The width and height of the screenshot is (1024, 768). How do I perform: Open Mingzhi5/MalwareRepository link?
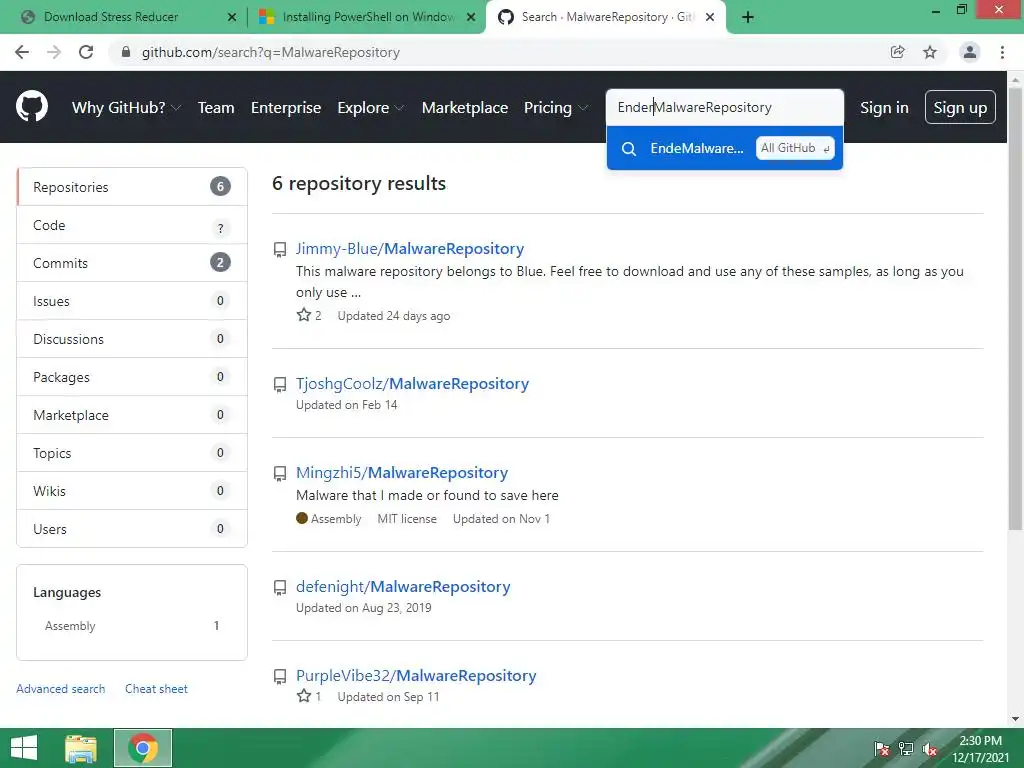pos(402,473)
